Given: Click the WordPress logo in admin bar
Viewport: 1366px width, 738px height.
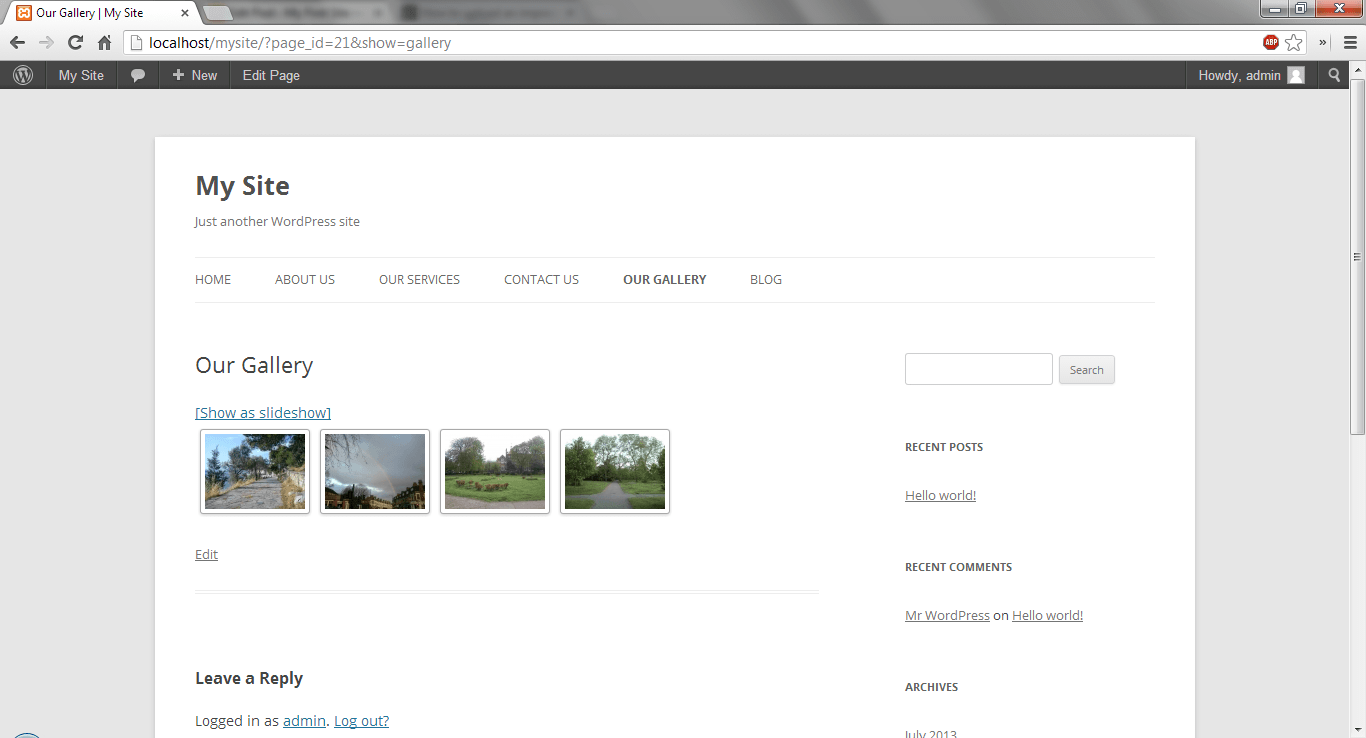Looking at the screenshot, I should point(23,75).
